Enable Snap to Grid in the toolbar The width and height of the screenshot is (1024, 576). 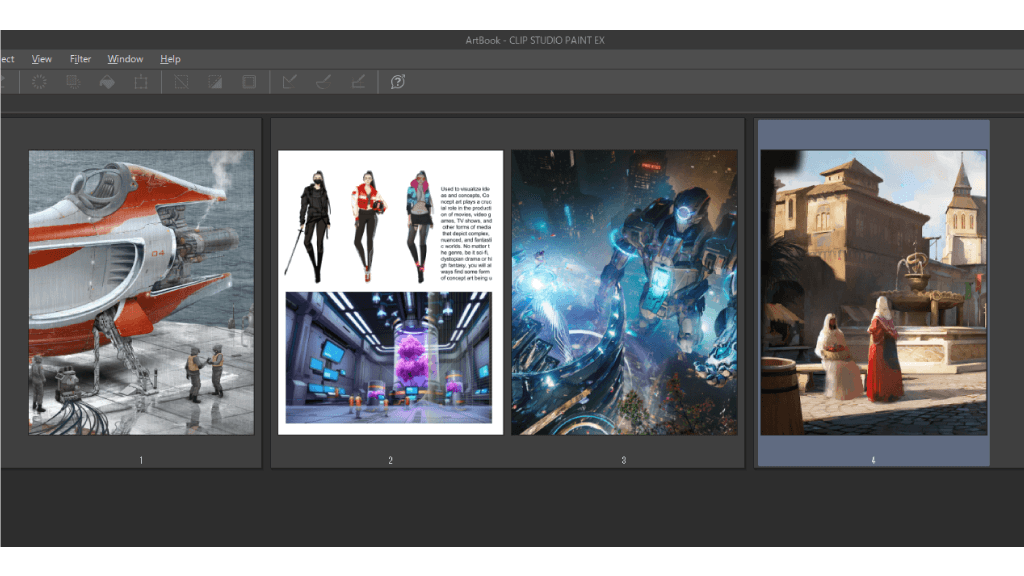point(358,82)
